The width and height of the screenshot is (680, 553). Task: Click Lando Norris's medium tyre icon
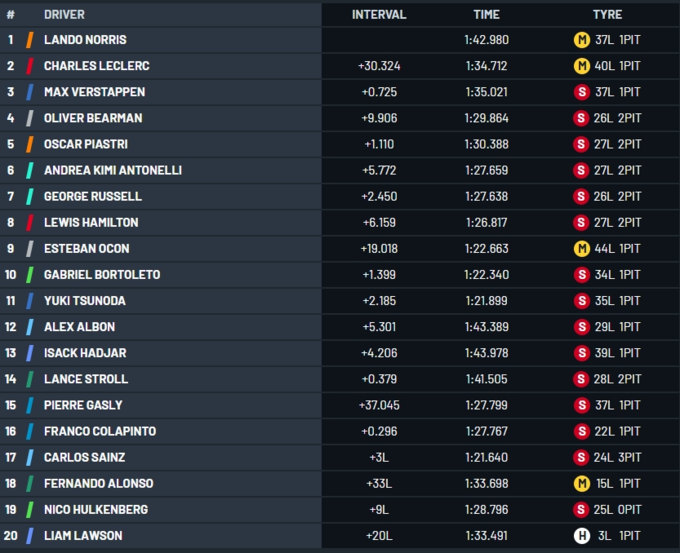pyautogui.click(x=581, y=40)
